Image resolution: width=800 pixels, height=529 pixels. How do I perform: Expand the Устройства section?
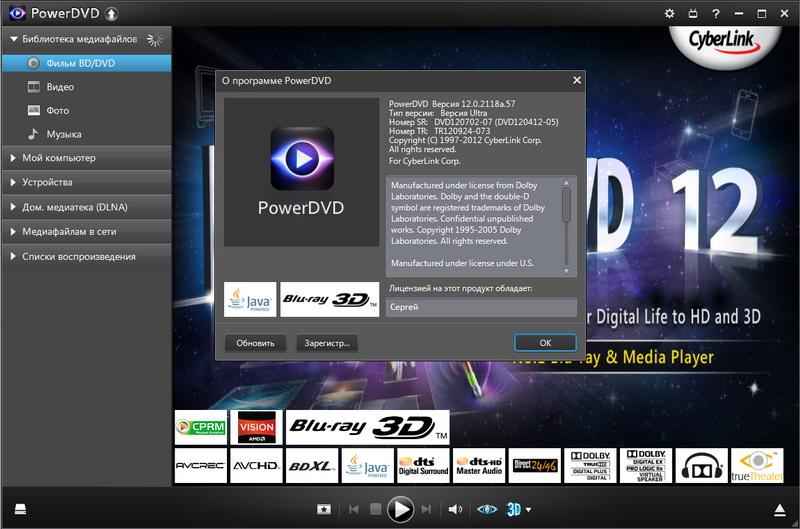(87, 182)
